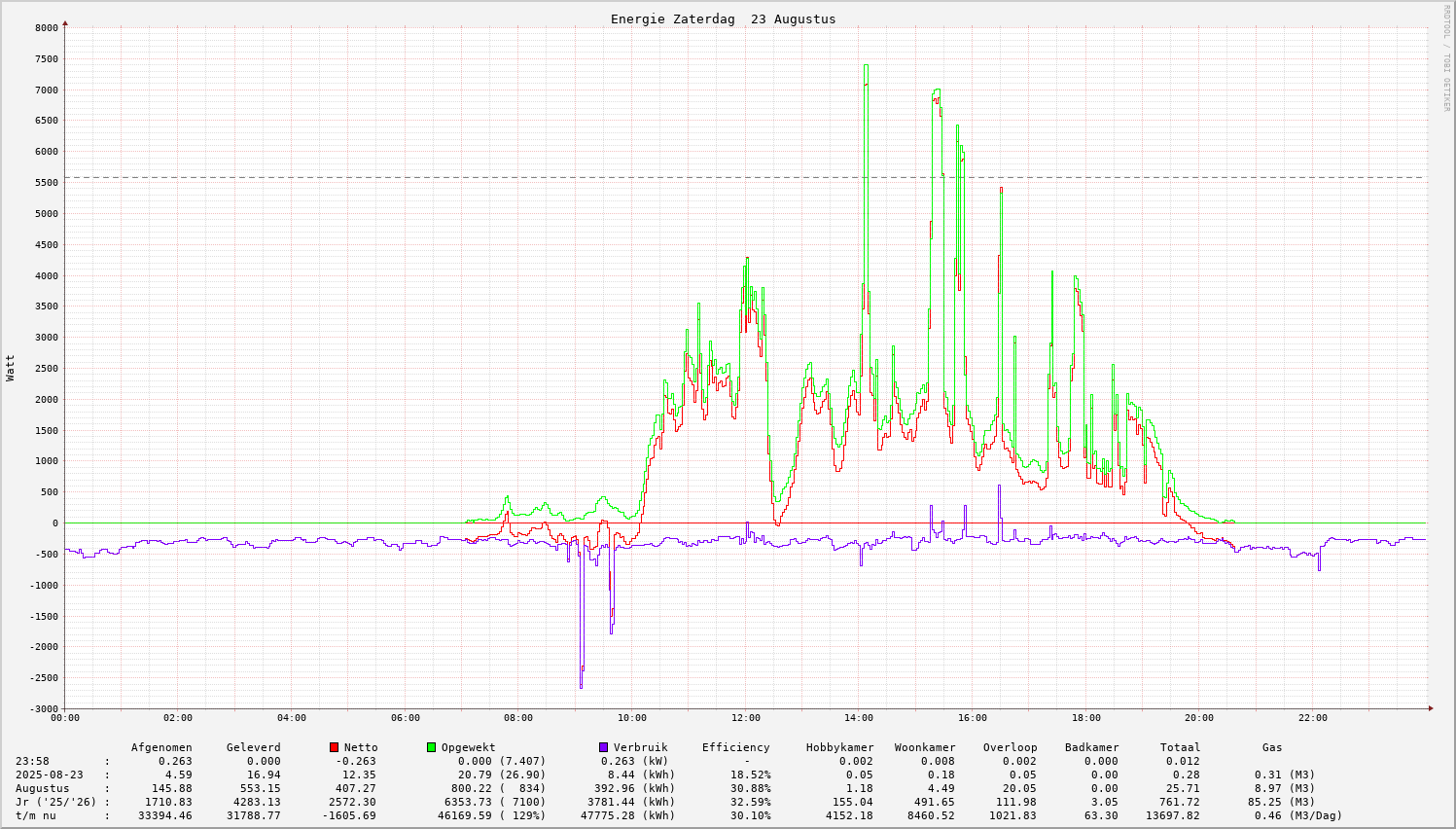The height and width of the screenshot is (829, 1456).
Task: Click the 8000 value on the y-axis
Action: click(x=47, y=28)
